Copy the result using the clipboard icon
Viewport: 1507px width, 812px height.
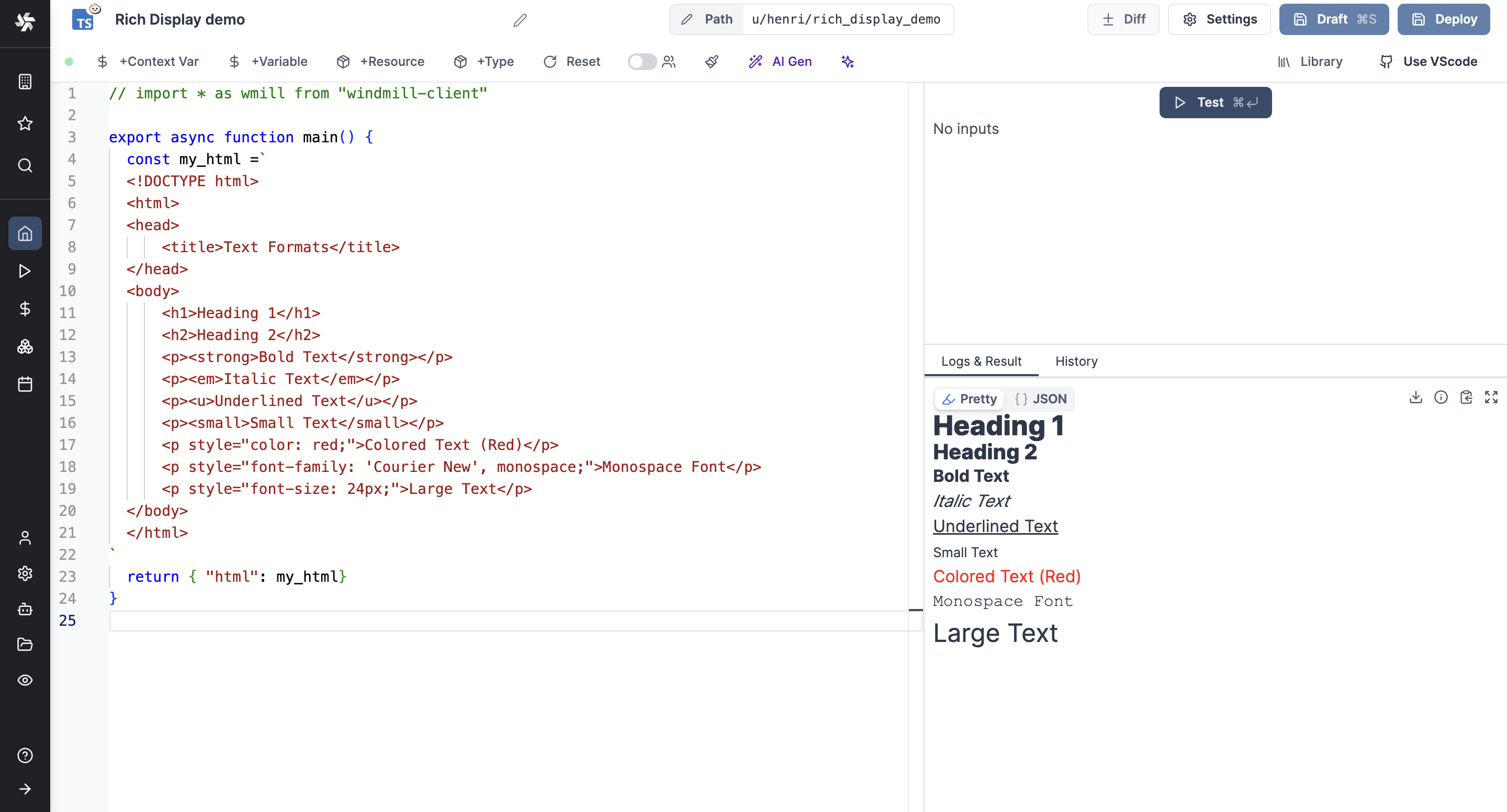(1467, 397)
